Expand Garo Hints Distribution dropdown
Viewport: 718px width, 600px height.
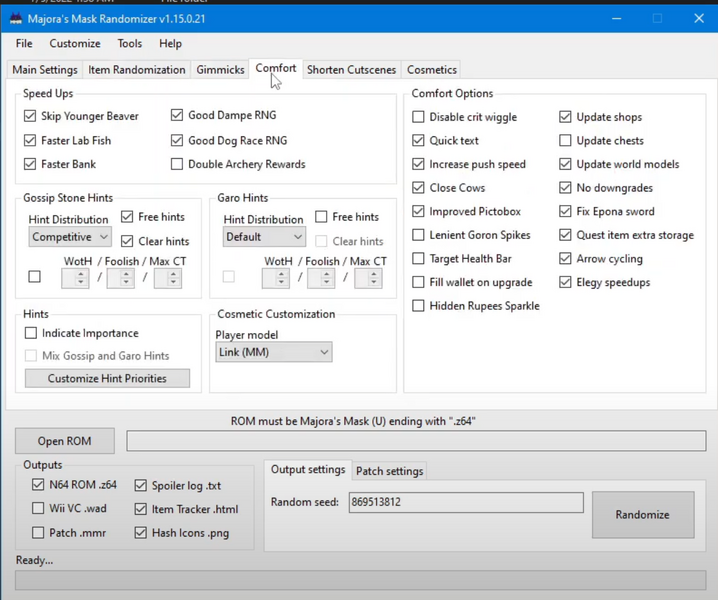tap(264, 237)
